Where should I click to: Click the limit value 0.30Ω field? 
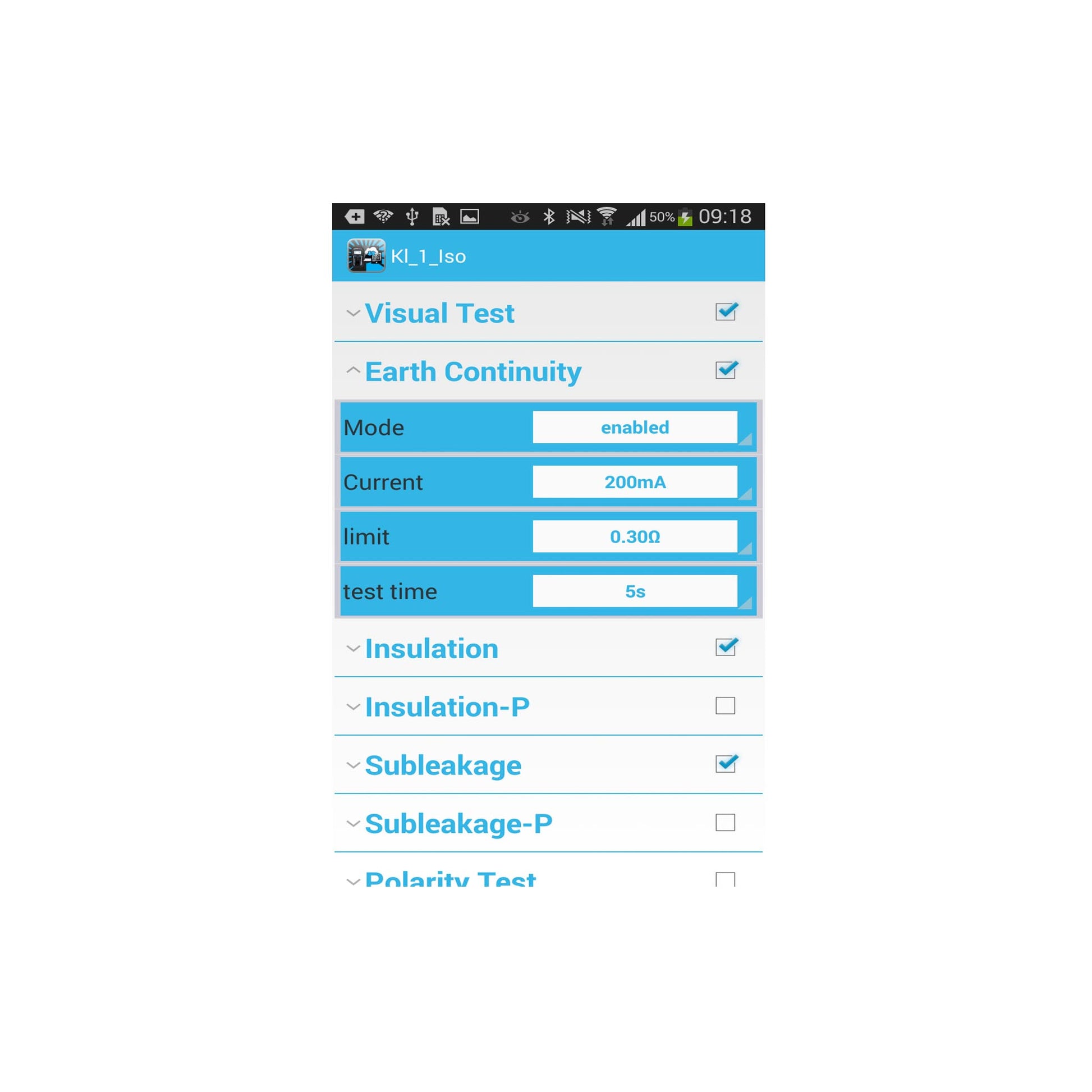(x=638, y=536)
